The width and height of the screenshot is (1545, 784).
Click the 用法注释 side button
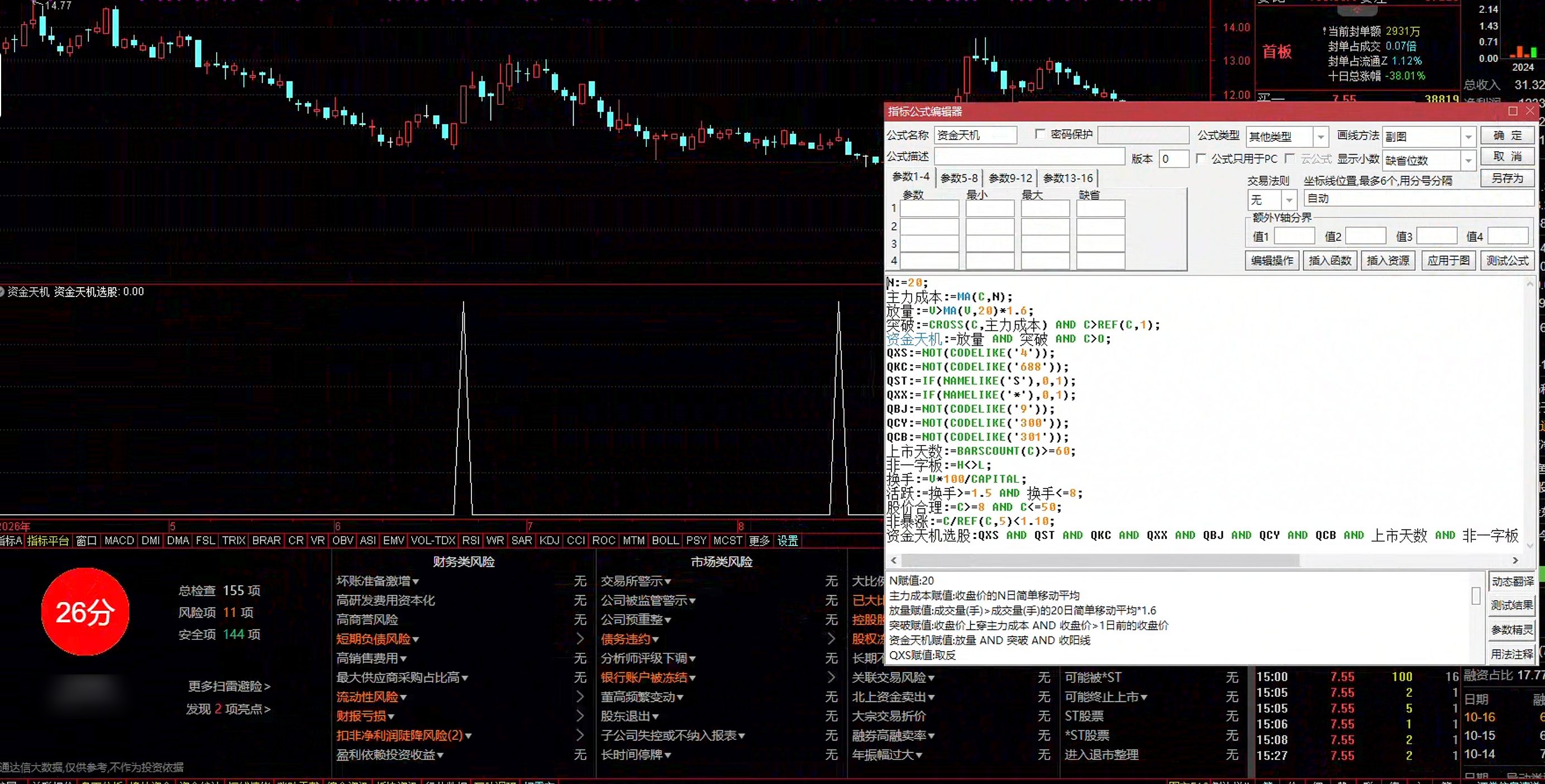pyautogui.click(x=1512, y=654)
